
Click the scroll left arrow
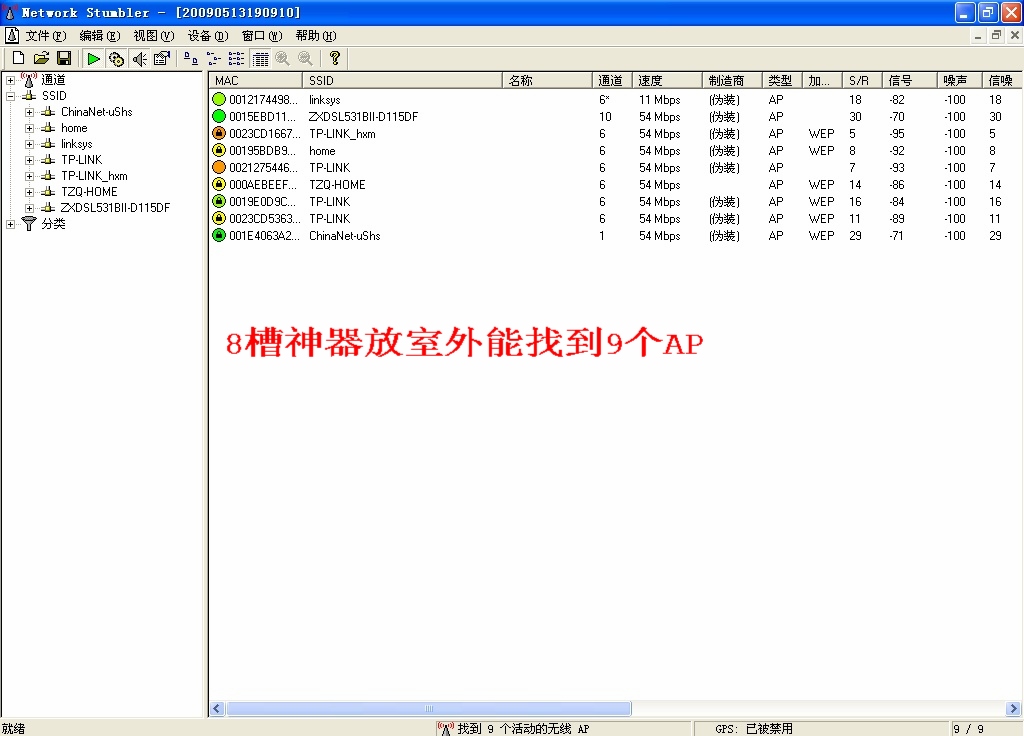pos(217,709)
